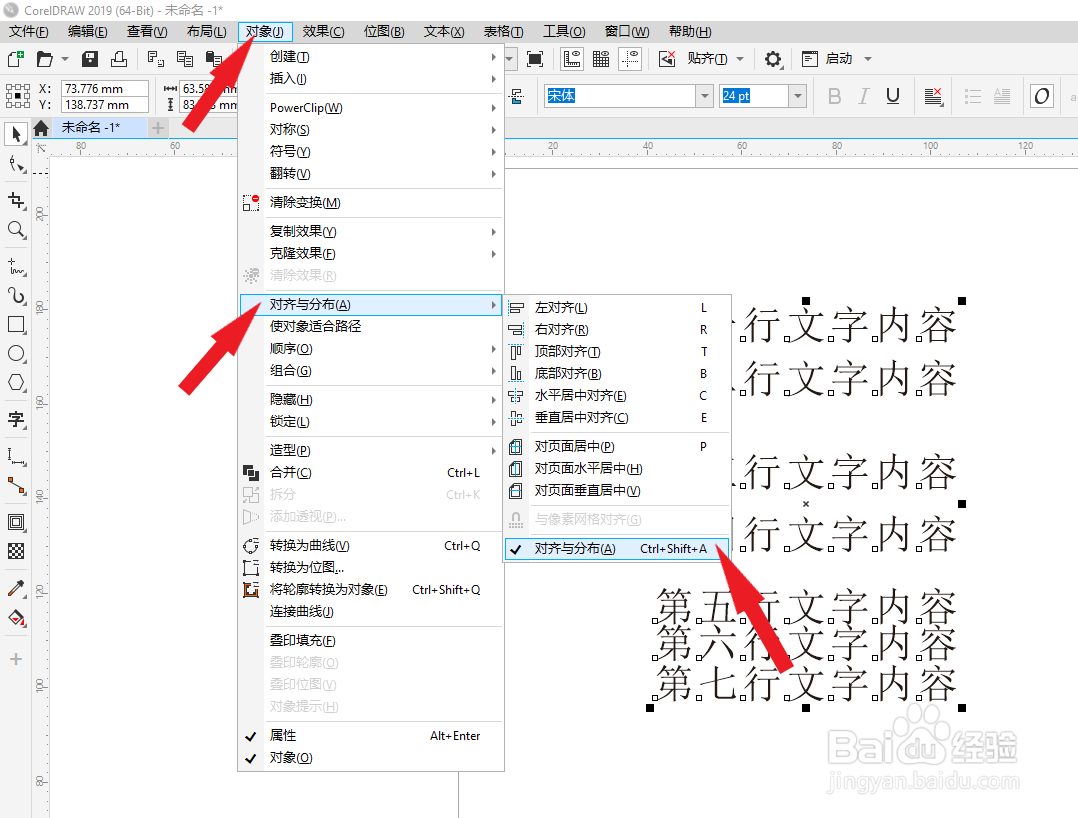Toggle italic text formatting
The image size is (1078, 818).
[862, 95]
